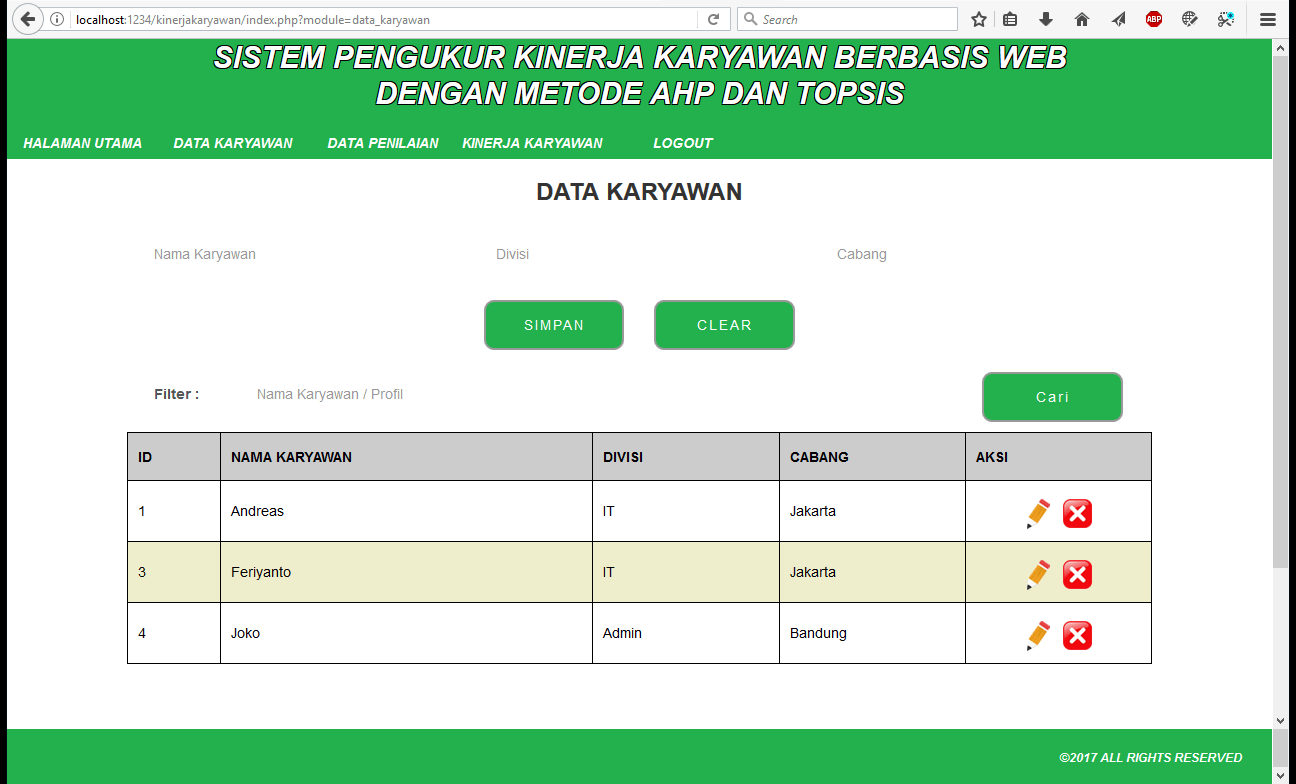Open the KINERJA KARYAWAN menu item
The height and width of the screenshot is (784, 1296).
(532, 143)
